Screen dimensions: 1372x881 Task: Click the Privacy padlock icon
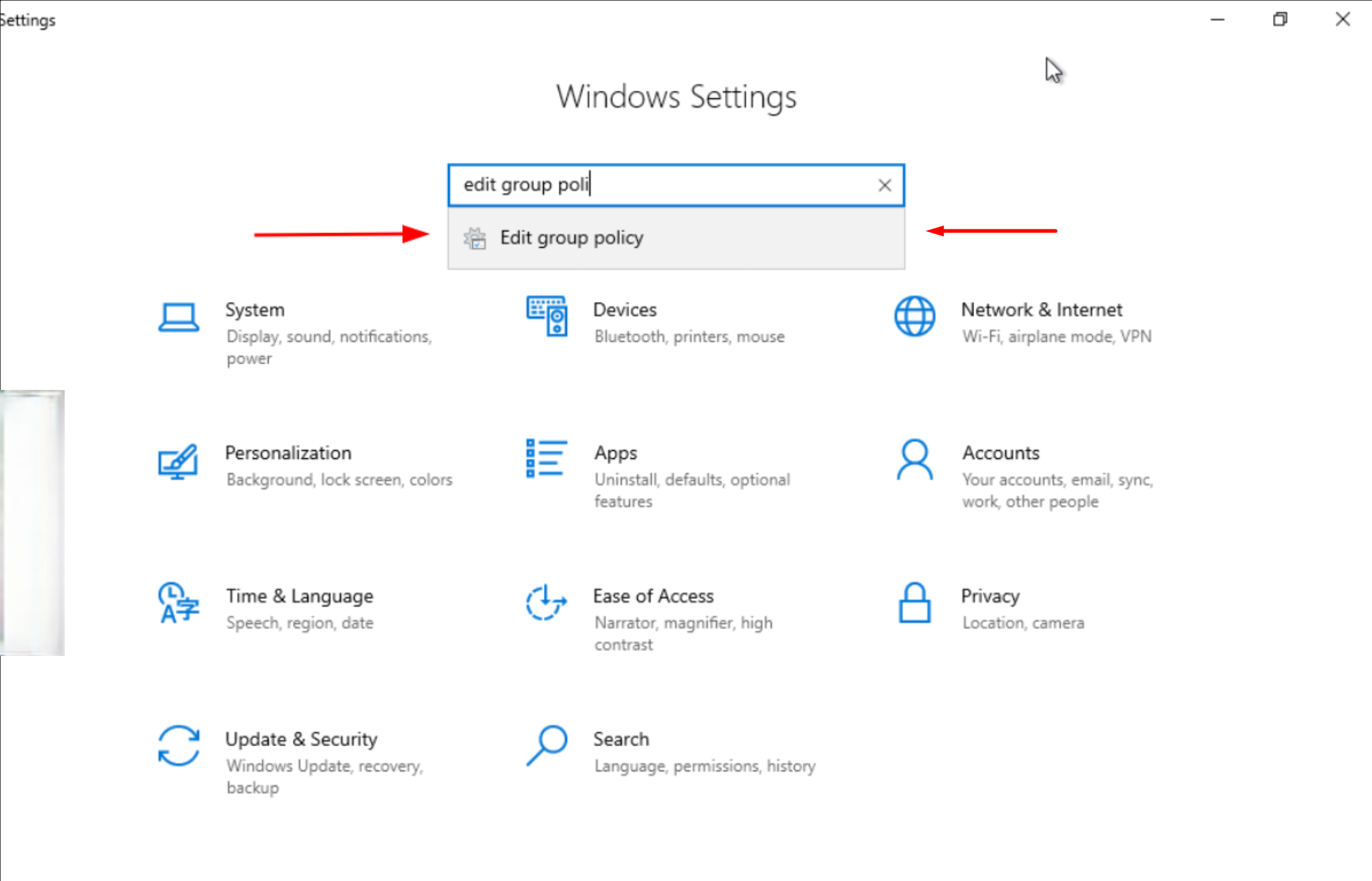coord(914,603)
